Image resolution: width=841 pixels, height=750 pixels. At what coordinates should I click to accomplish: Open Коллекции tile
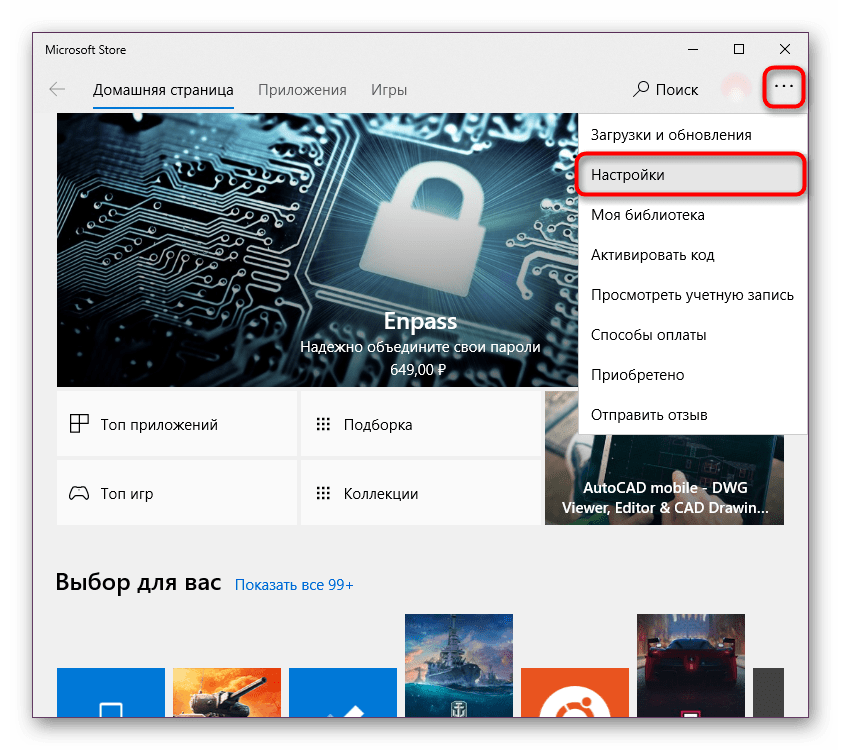[420, 493]
